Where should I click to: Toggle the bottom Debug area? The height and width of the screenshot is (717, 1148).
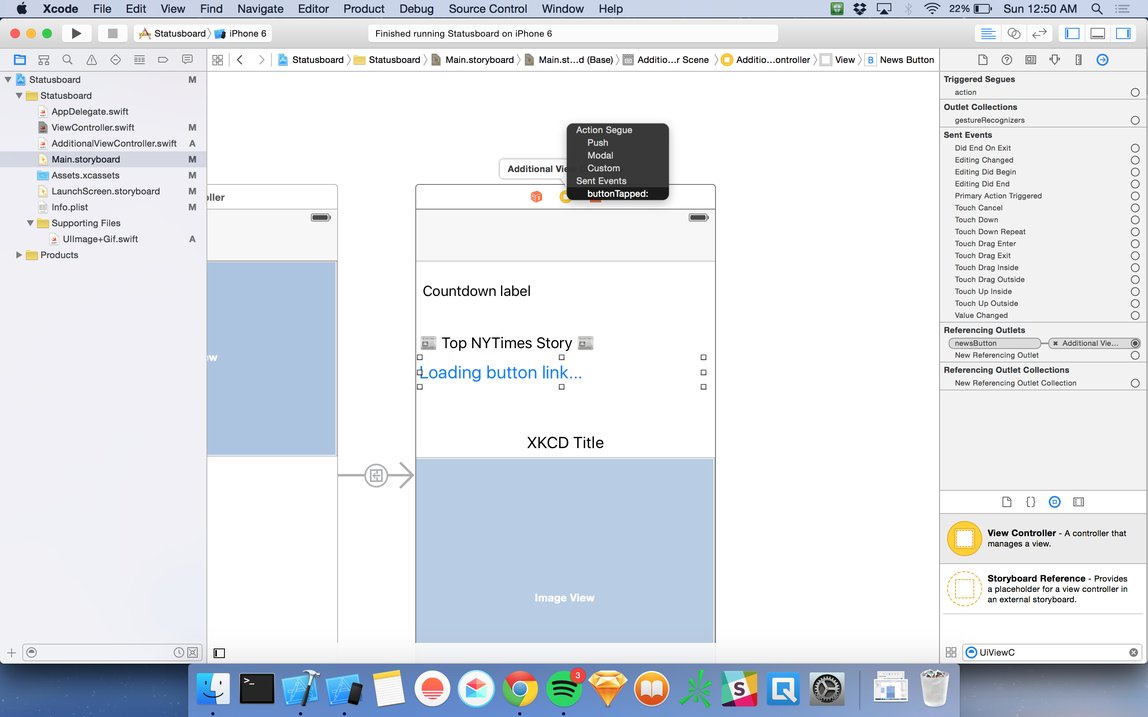pos(1097,33)
